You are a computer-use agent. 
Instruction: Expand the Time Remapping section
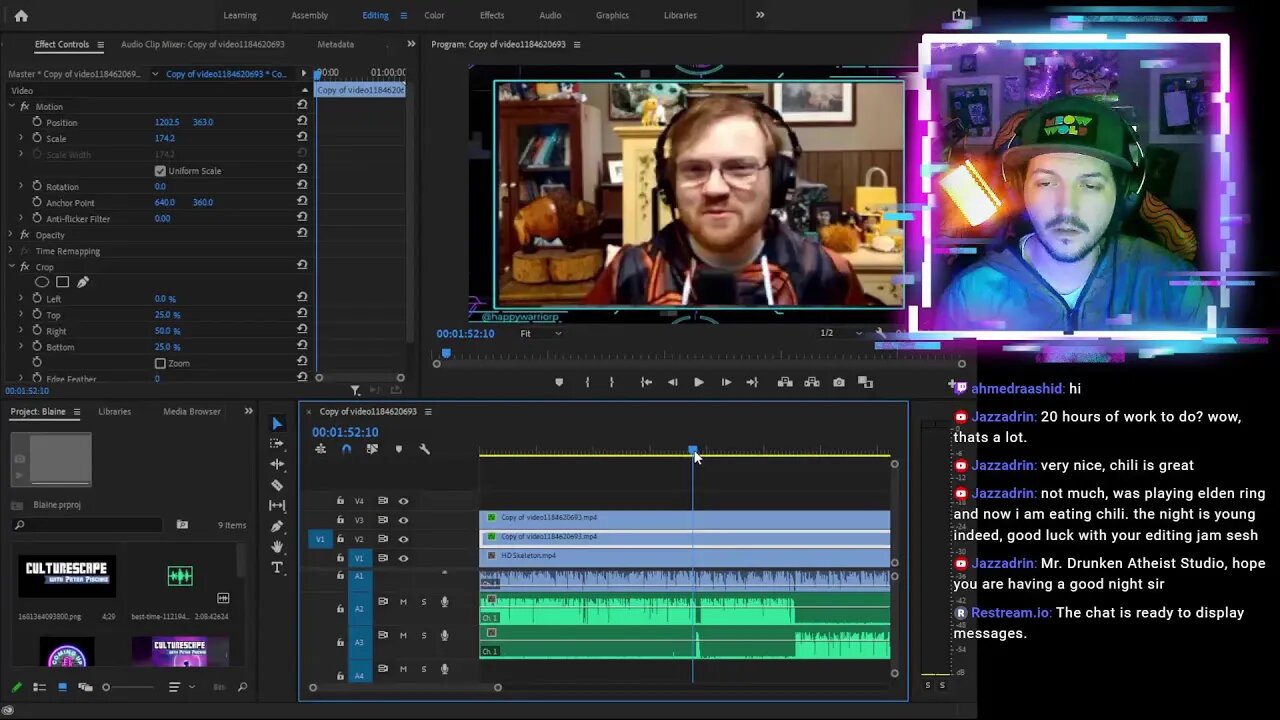(x=10, y=251)
